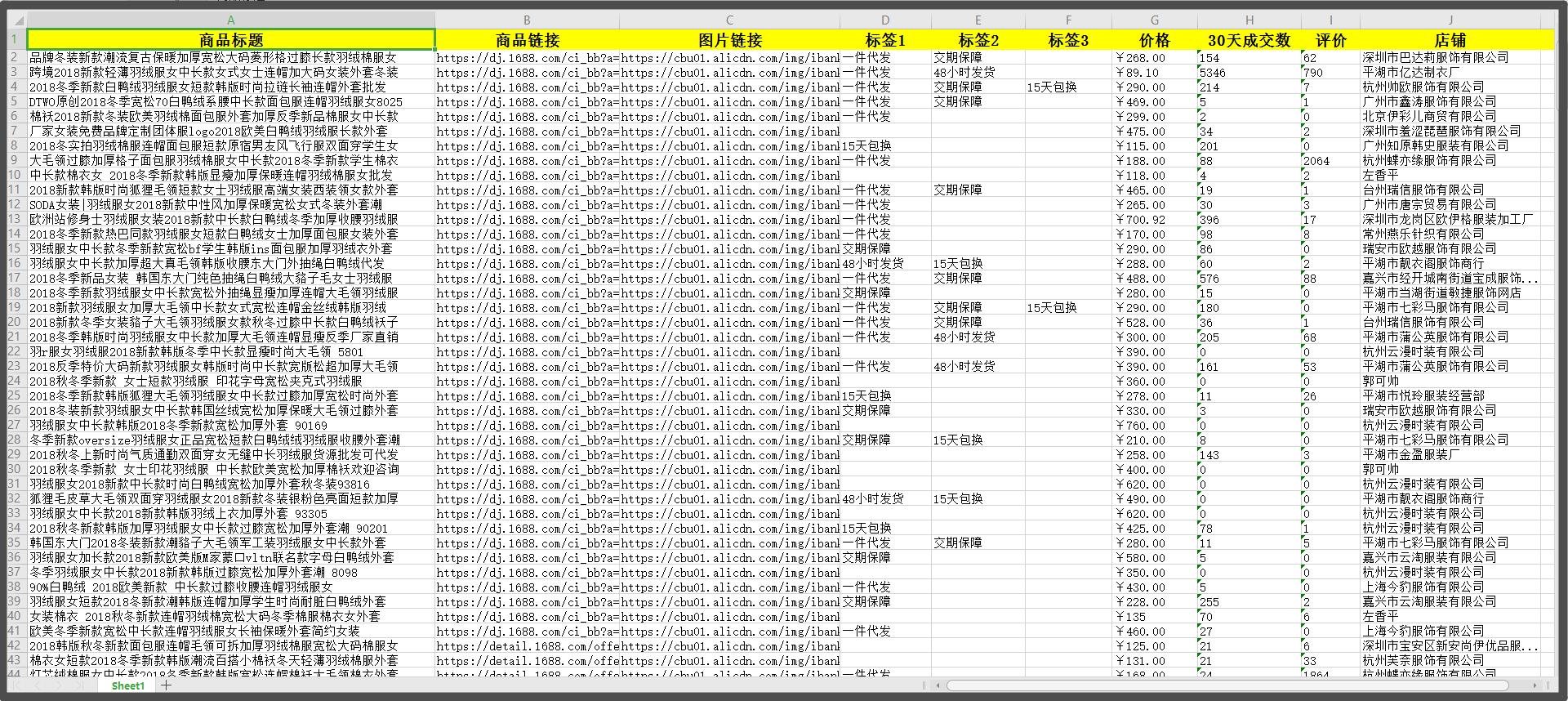Screen dimensions: 1568x701
Task: Select column D header
Action: coord(885,20)
